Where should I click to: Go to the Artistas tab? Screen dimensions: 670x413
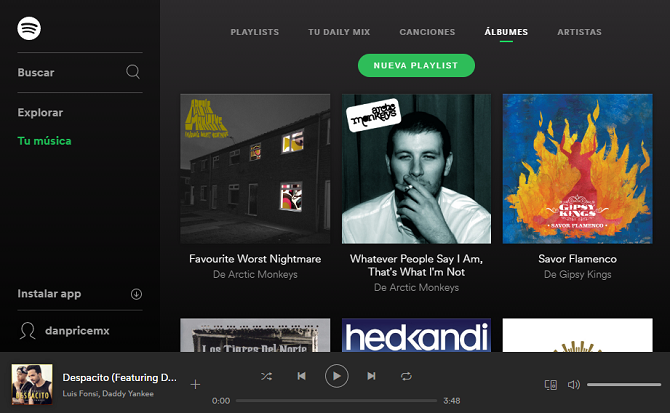(579, 32)
